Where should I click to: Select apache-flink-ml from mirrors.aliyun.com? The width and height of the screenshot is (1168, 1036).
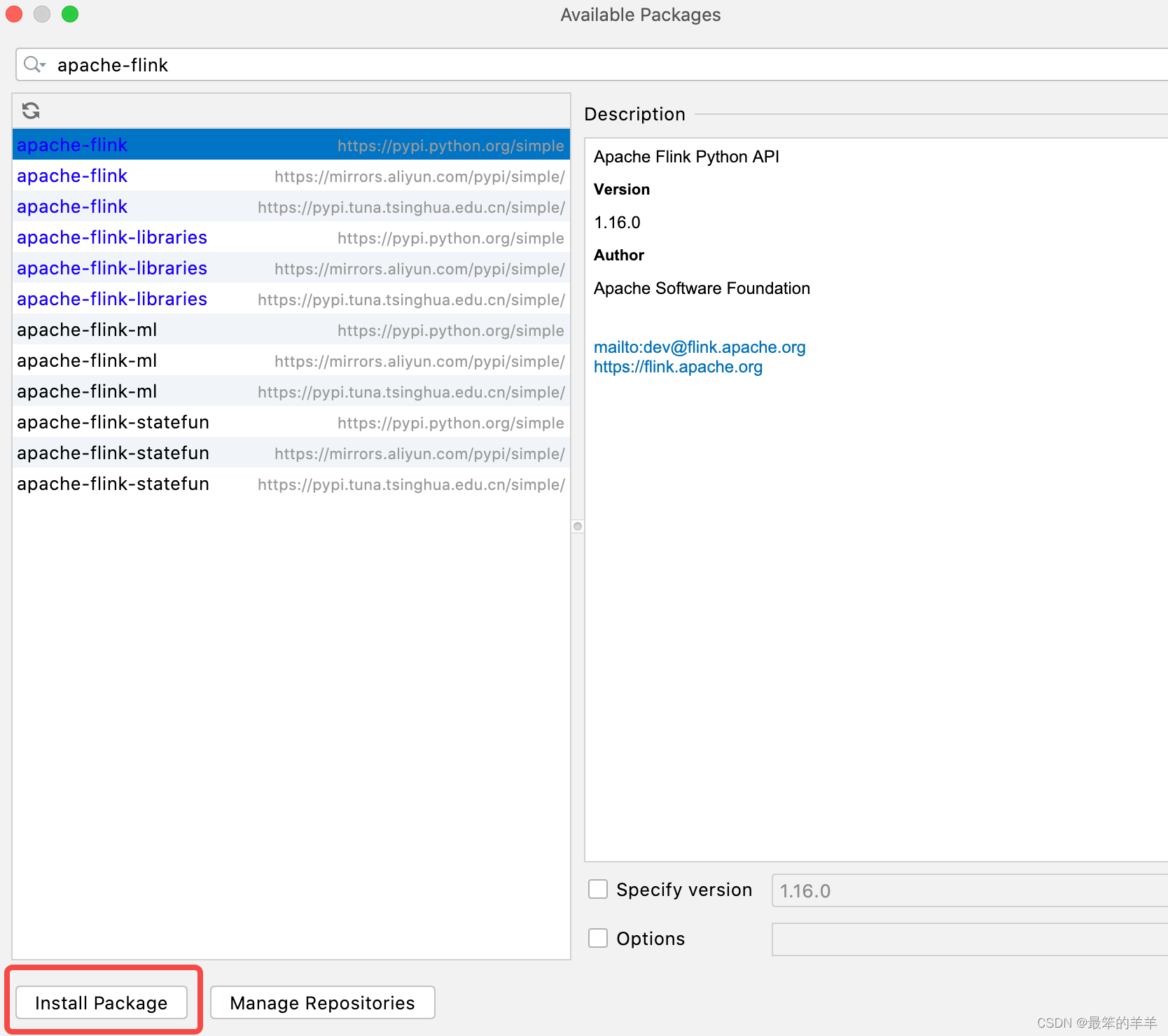(x=291, y=360)
